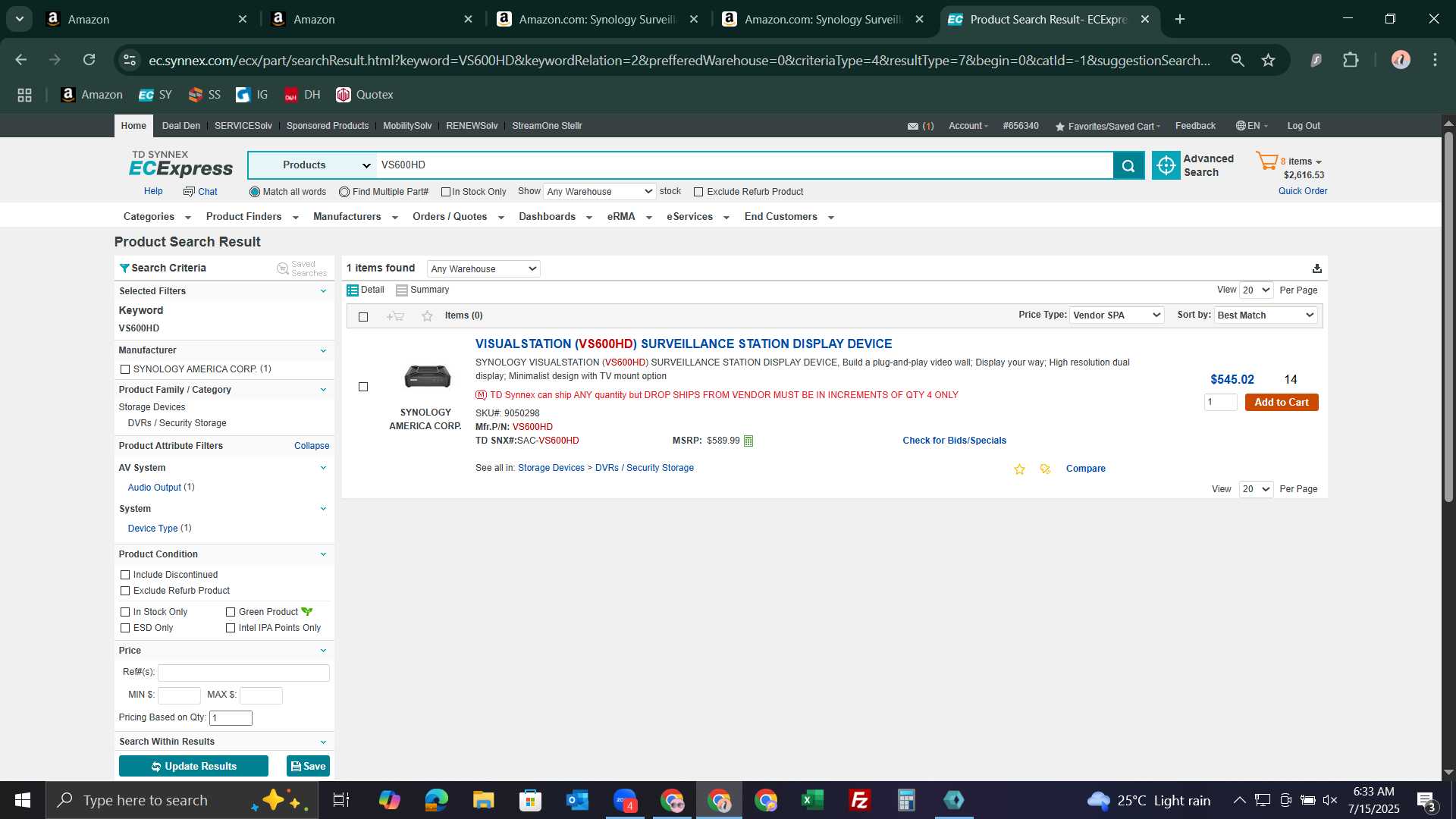Check SYNOLOGY AMERICA CORP. manufacturer filter
The height and width of the screenshot is (819, 1456).
tap(125, 369)
